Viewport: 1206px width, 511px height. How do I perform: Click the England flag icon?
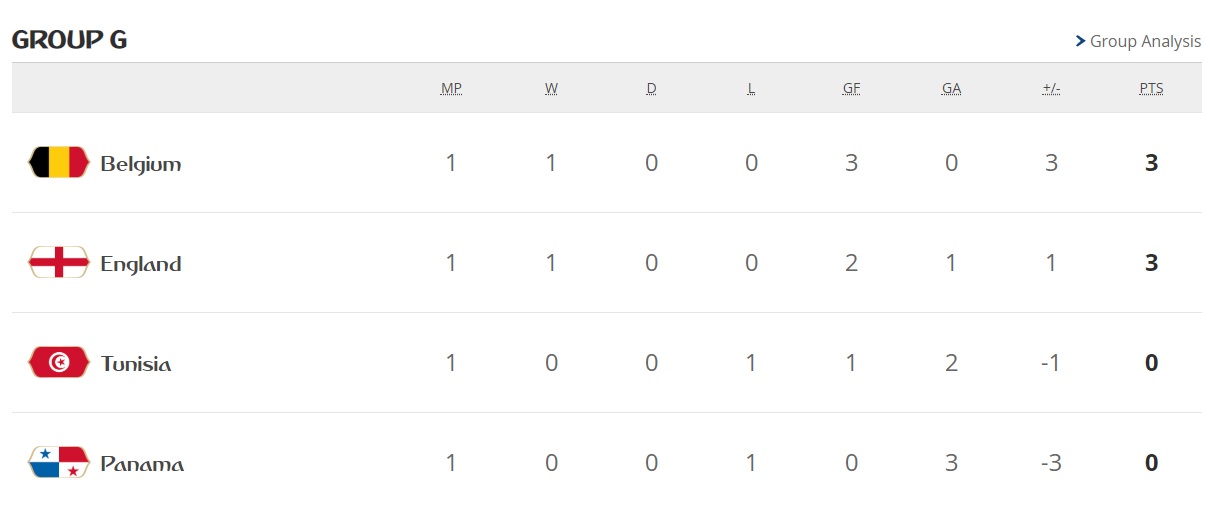point(58,262)
